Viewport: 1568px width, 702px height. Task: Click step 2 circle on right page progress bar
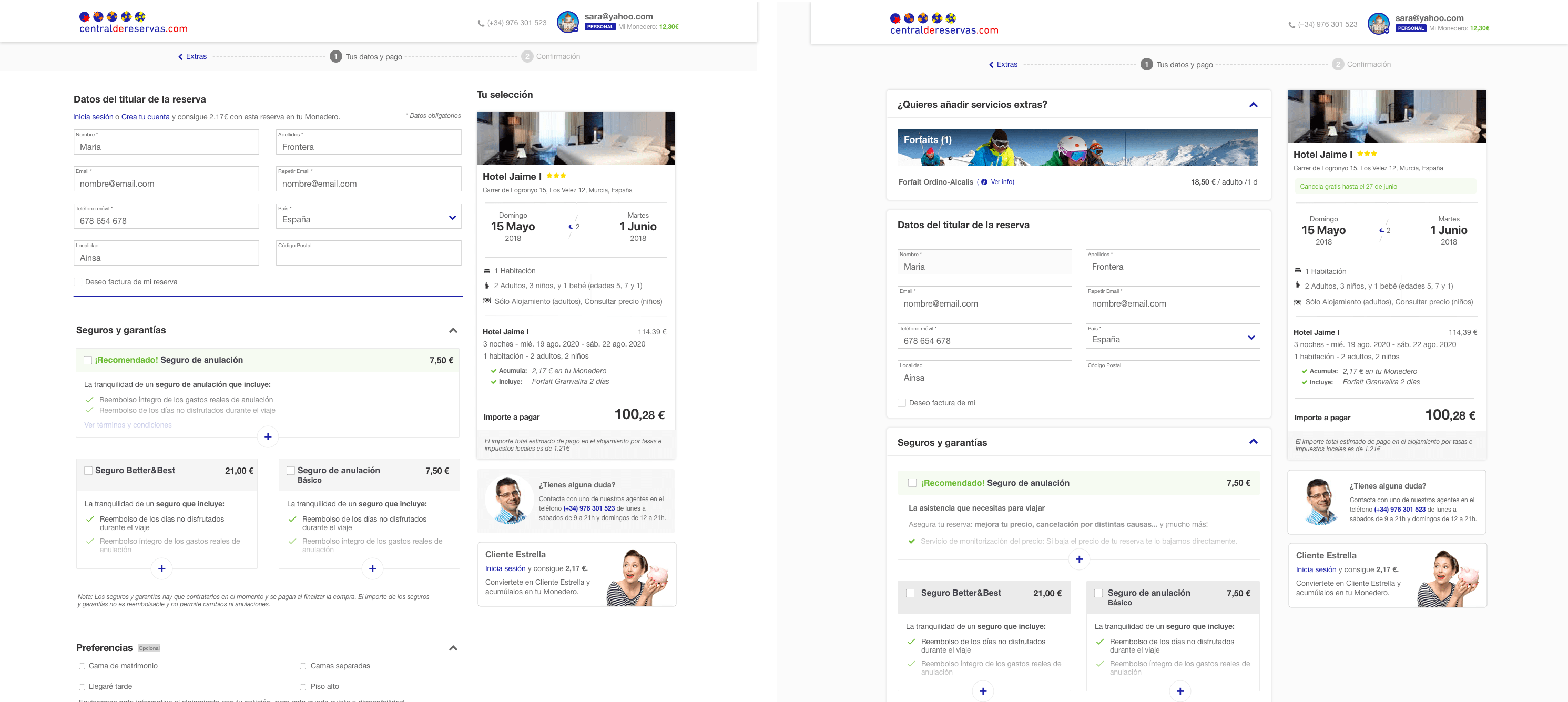pos(1337,65)
